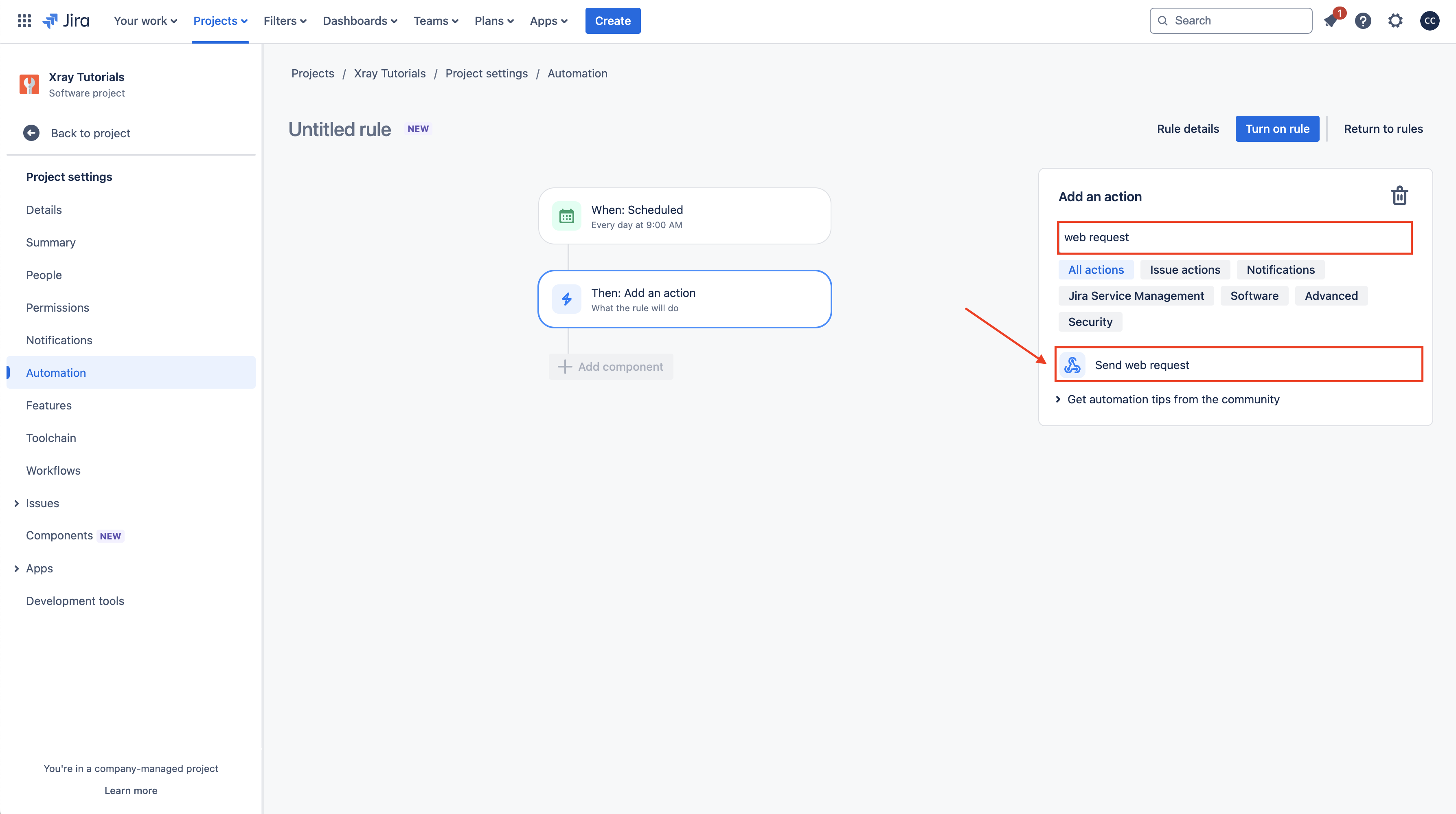
Task: Select the Issue actions filter
Action: (x=1185, y=270)
